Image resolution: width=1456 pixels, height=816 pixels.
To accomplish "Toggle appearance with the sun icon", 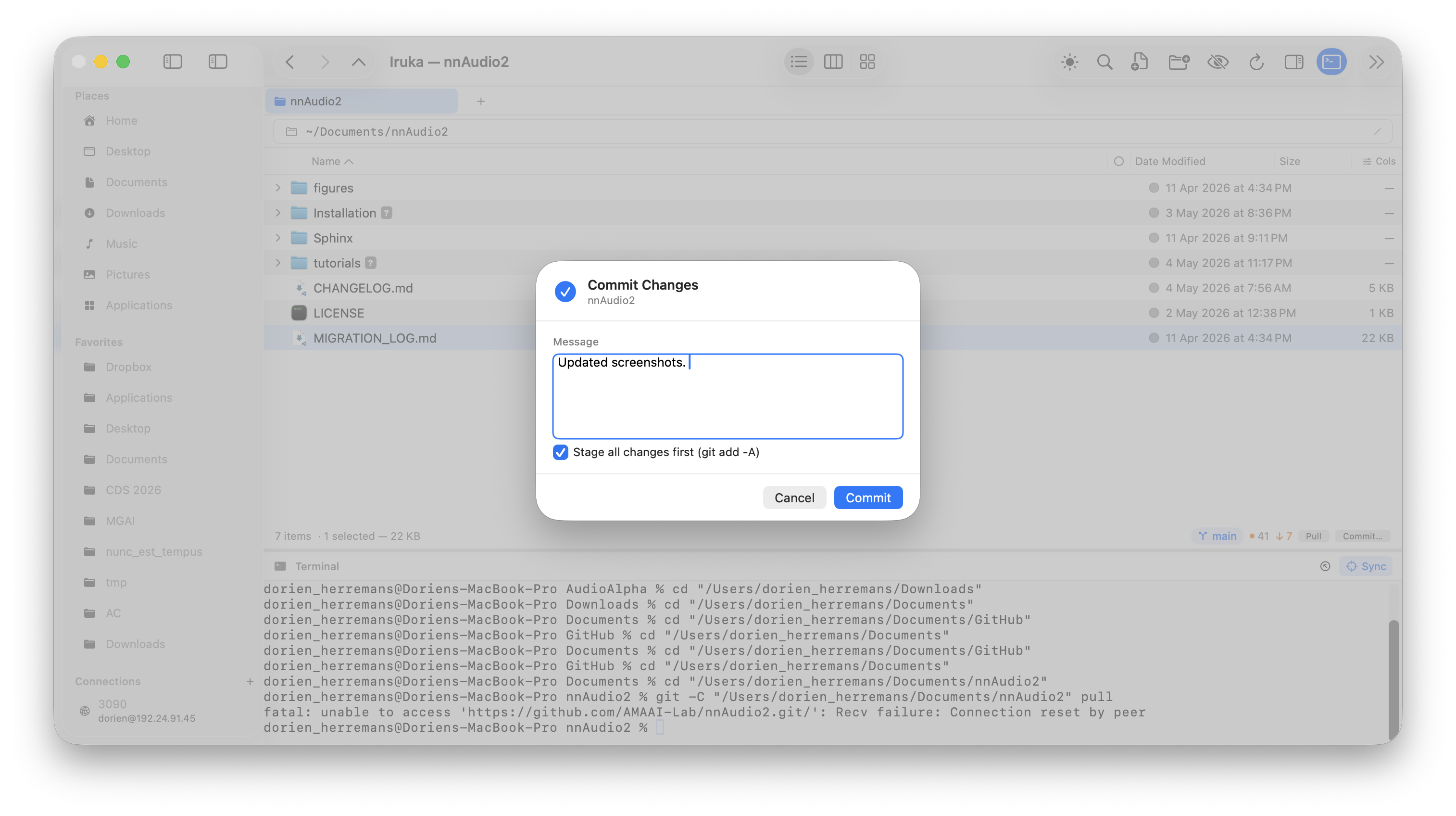I will click(x=1069, y=62).
